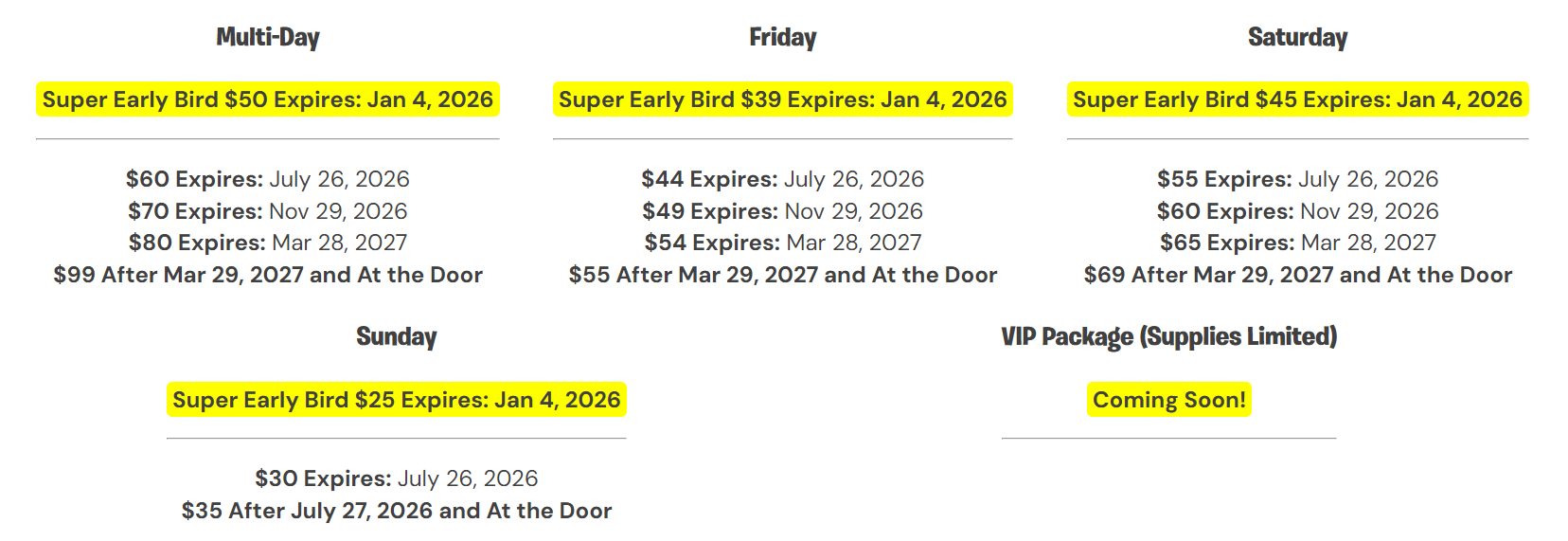1568x541 pixels.
Task: Select the $70 Expires Nov 29 line
Action: pos(268,211)
